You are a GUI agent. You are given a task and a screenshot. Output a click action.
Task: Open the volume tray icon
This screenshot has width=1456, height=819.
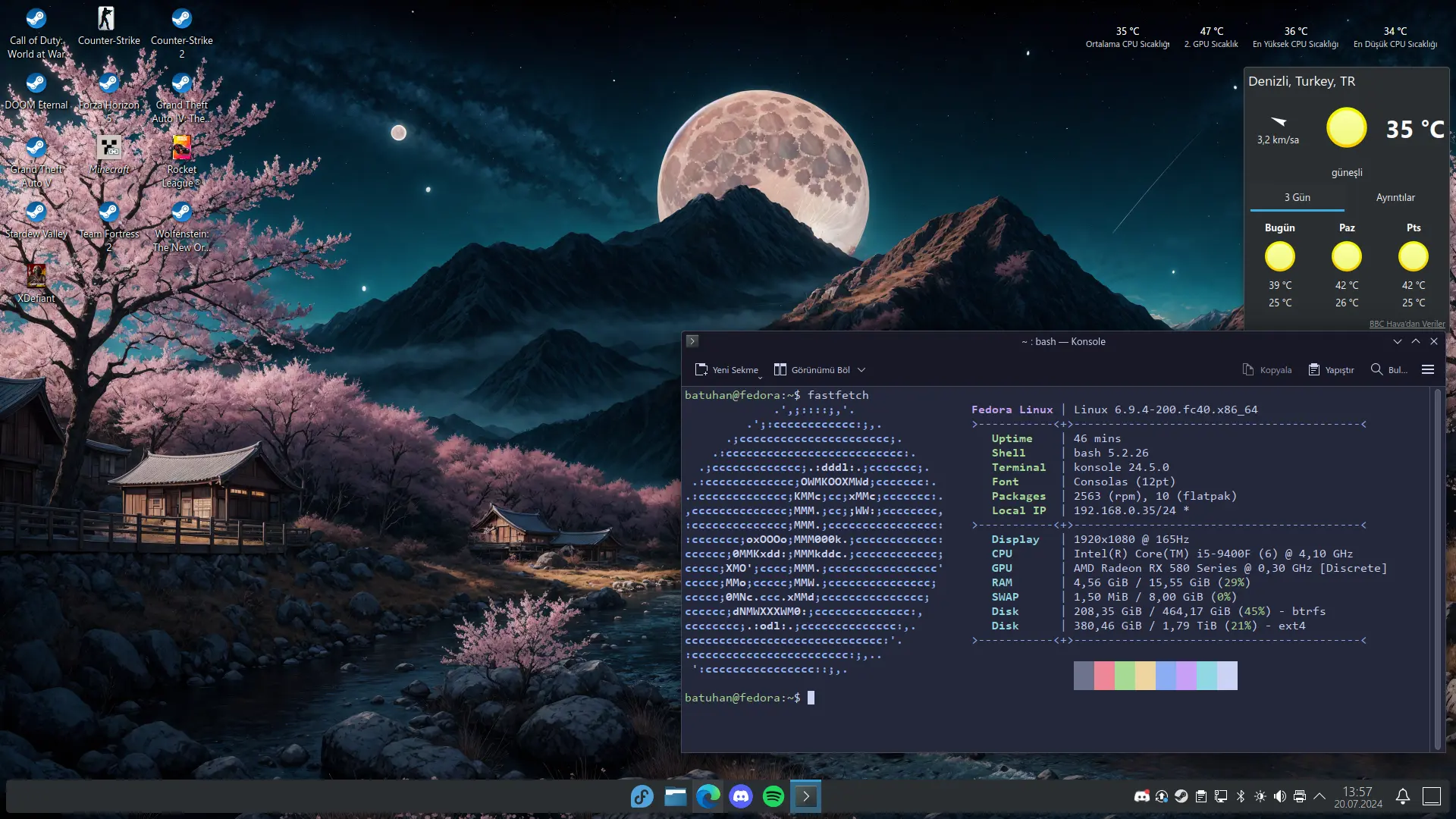point(1280,796)
